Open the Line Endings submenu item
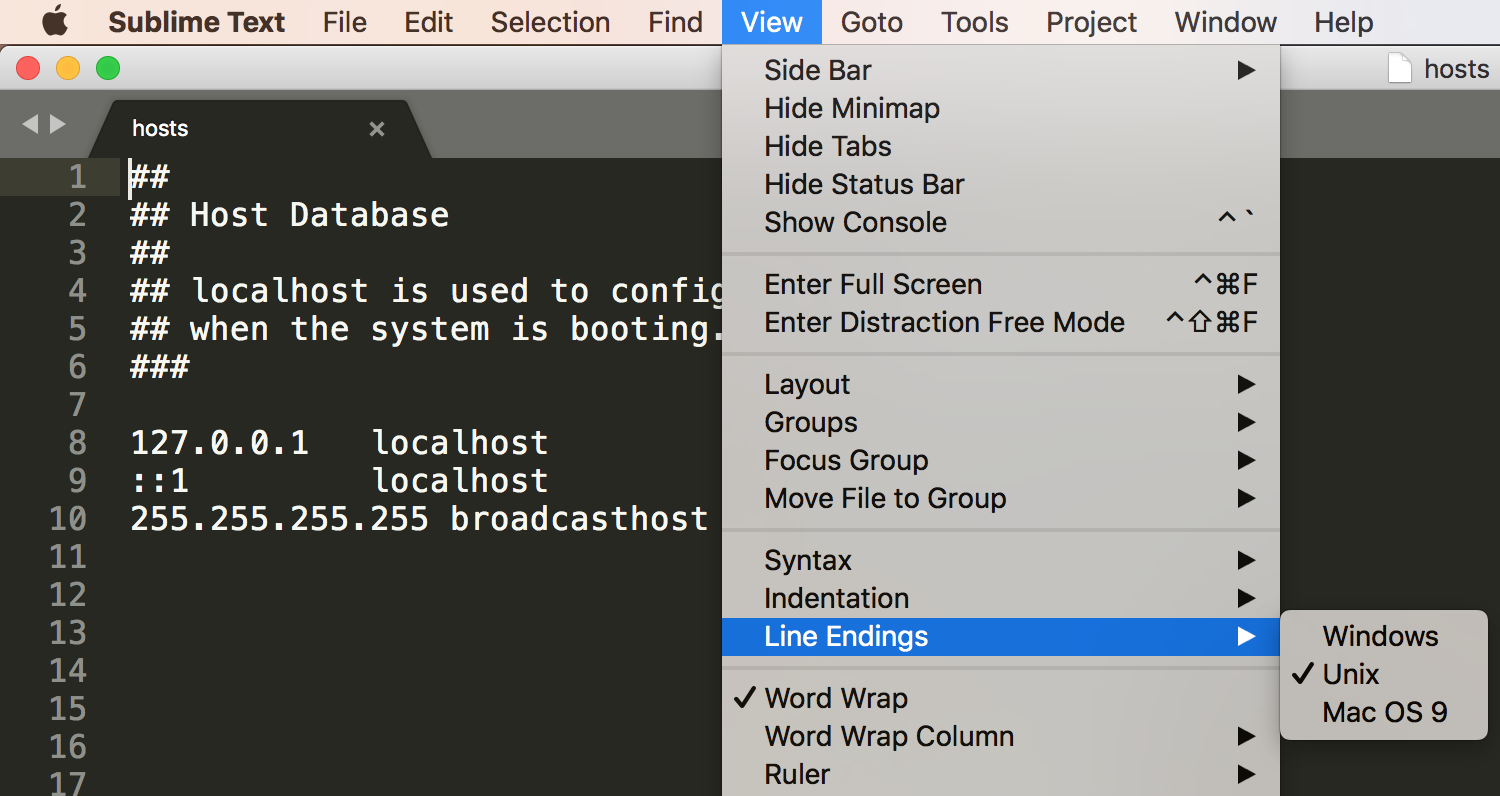 1001,636
